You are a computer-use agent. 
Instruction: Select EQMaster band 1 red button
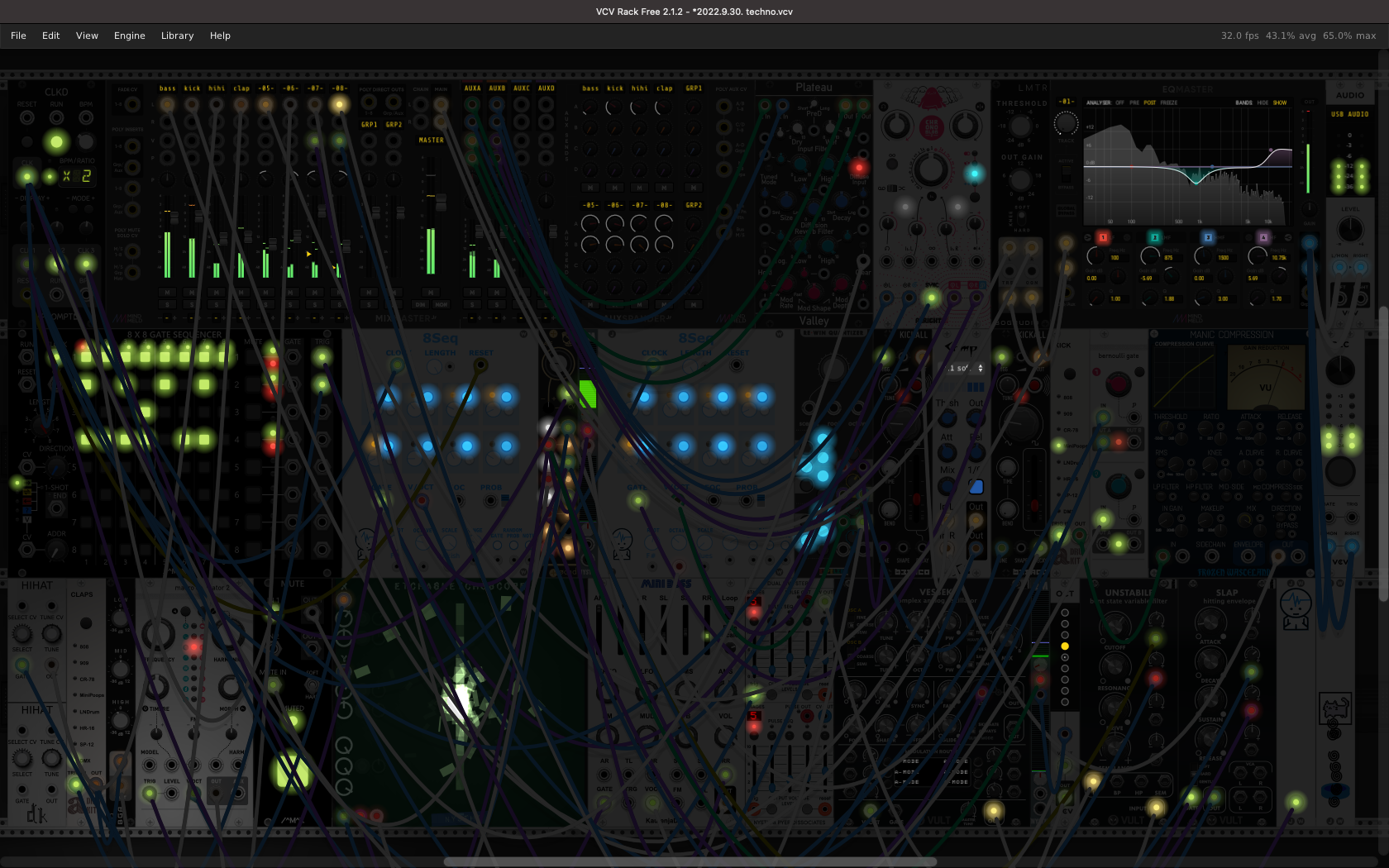coord(1103,237)
